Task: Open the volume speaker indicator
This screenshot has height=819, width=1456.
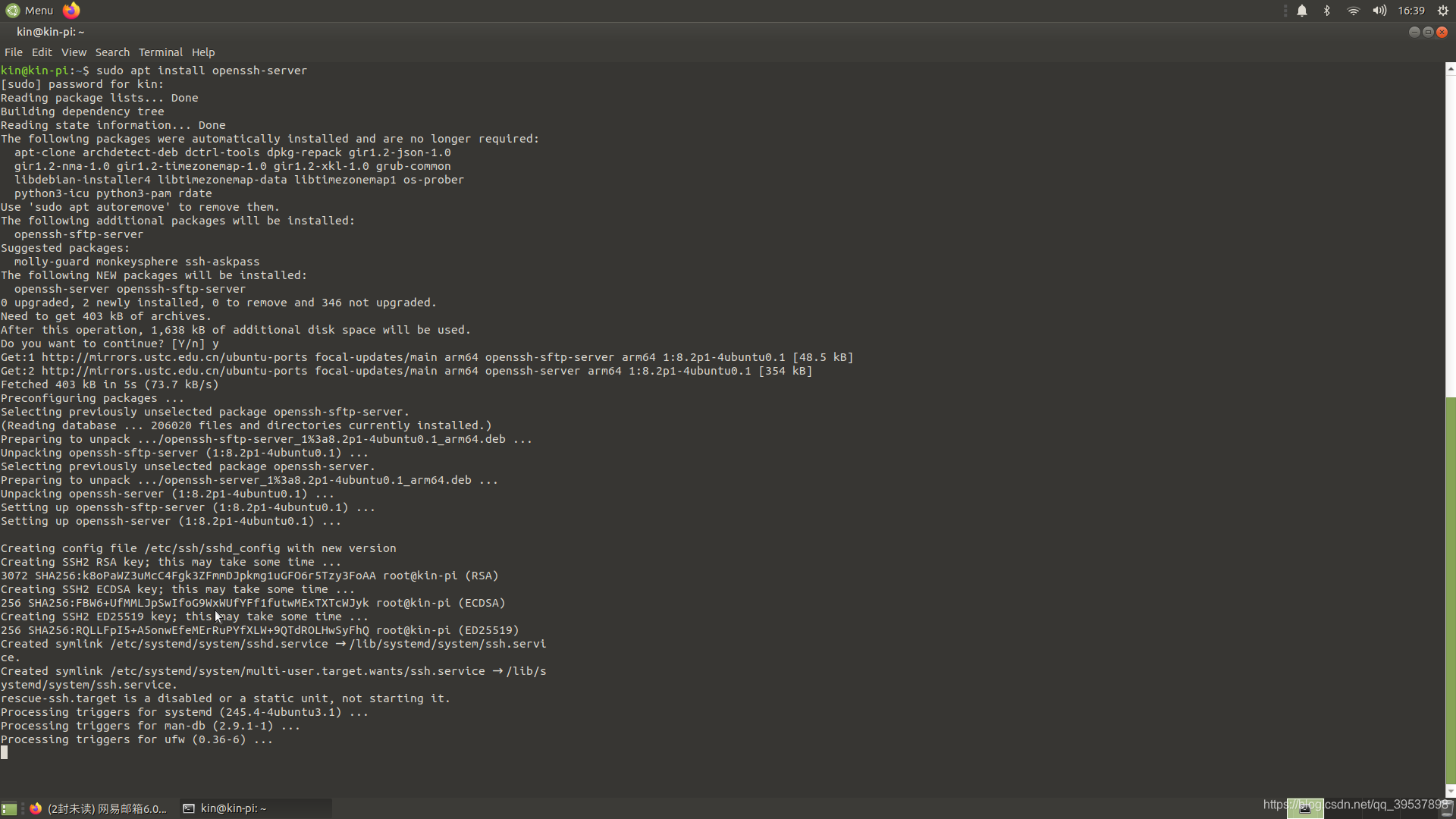Action: [x=1379, y=11]
